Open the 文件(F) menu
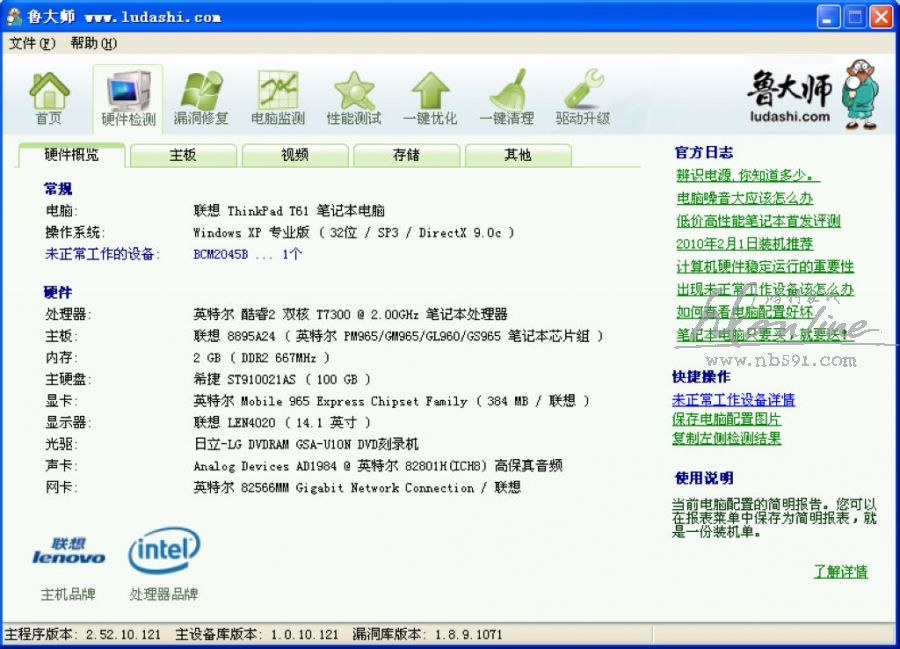 [32, 43]
